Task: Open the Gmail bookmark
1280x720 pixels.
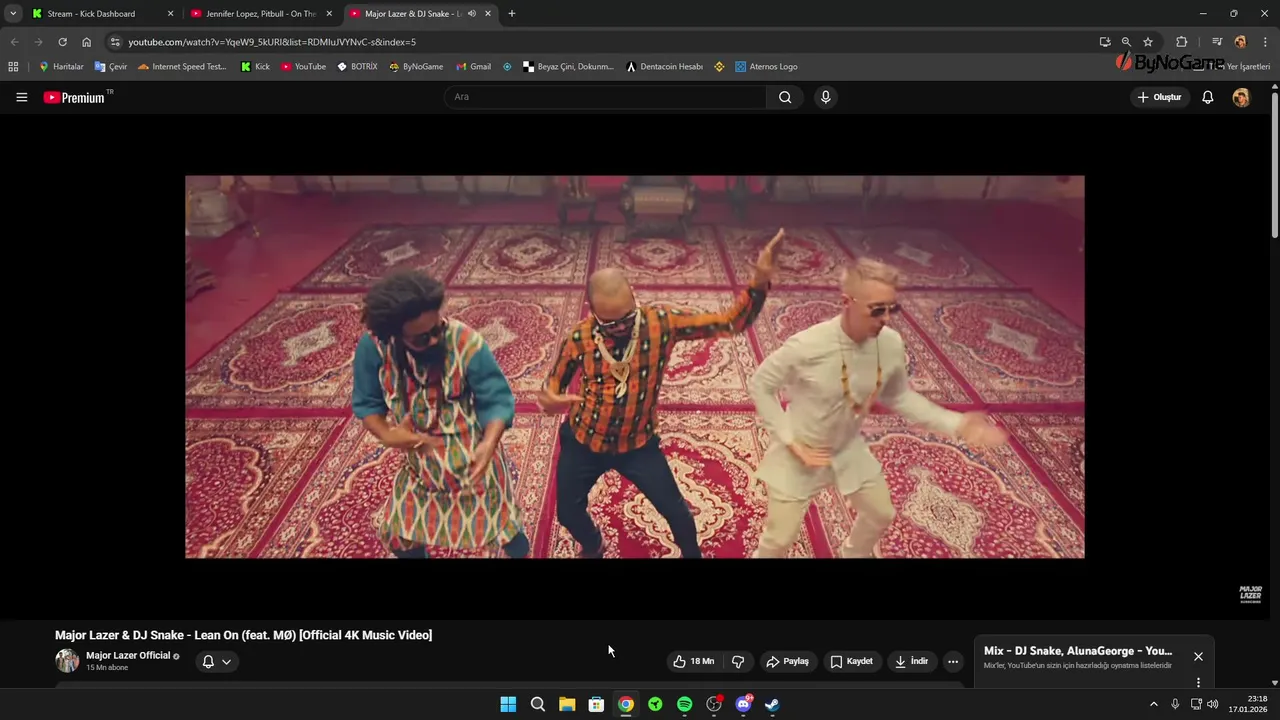Action: click(x=474, y=67)
